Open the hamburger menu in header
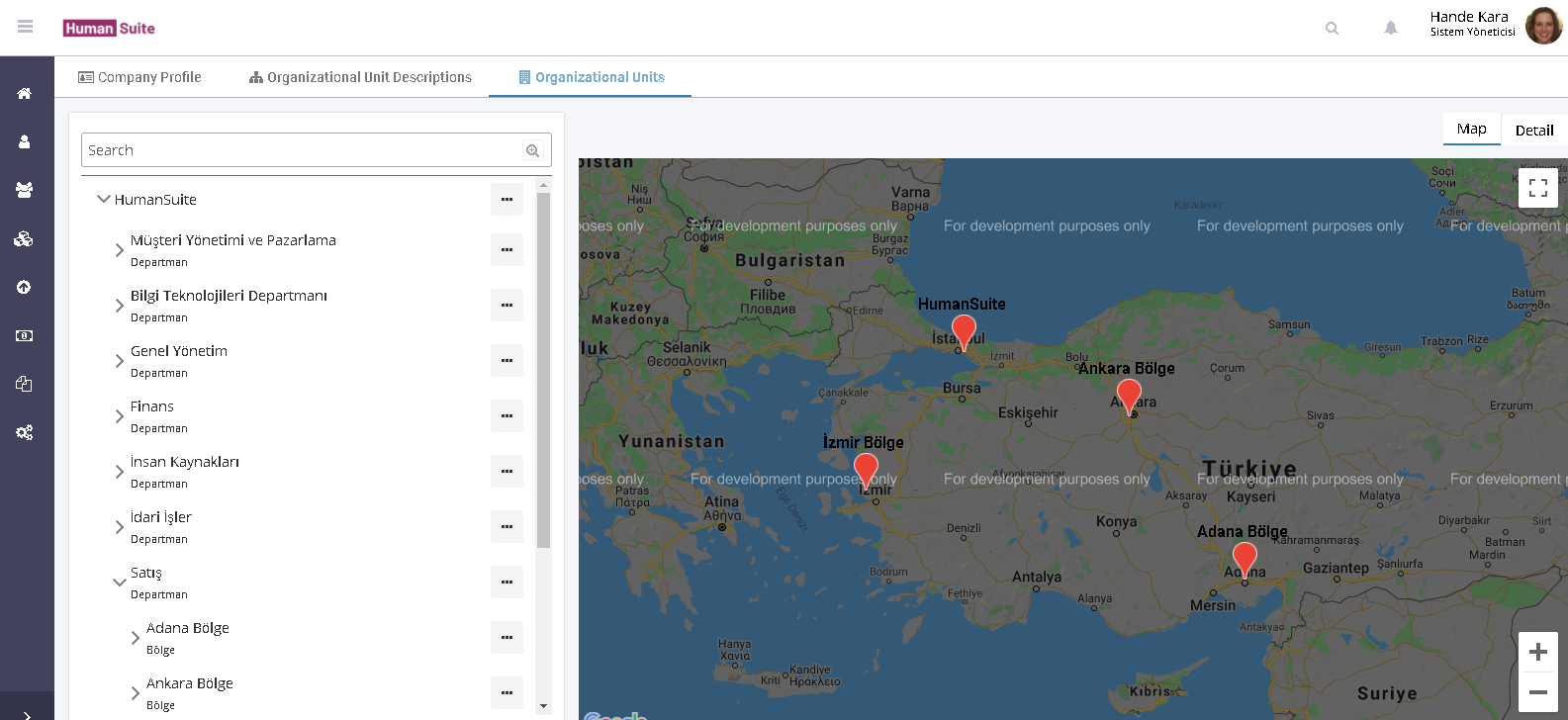 pos(26,27)
